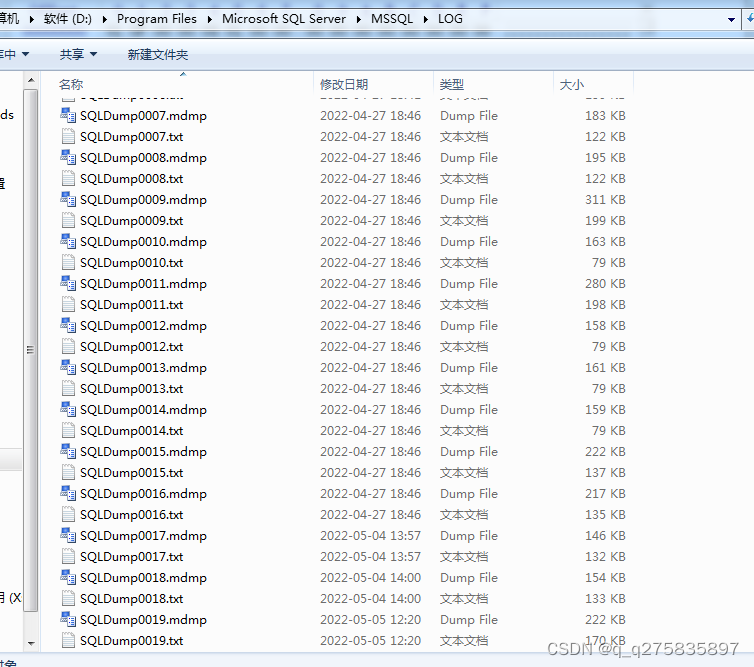The height and width of the screenshot is (667, 754).
Task: Expand the arrow after 软件 (D:) breadcrumb
Action: click(105, 19)
